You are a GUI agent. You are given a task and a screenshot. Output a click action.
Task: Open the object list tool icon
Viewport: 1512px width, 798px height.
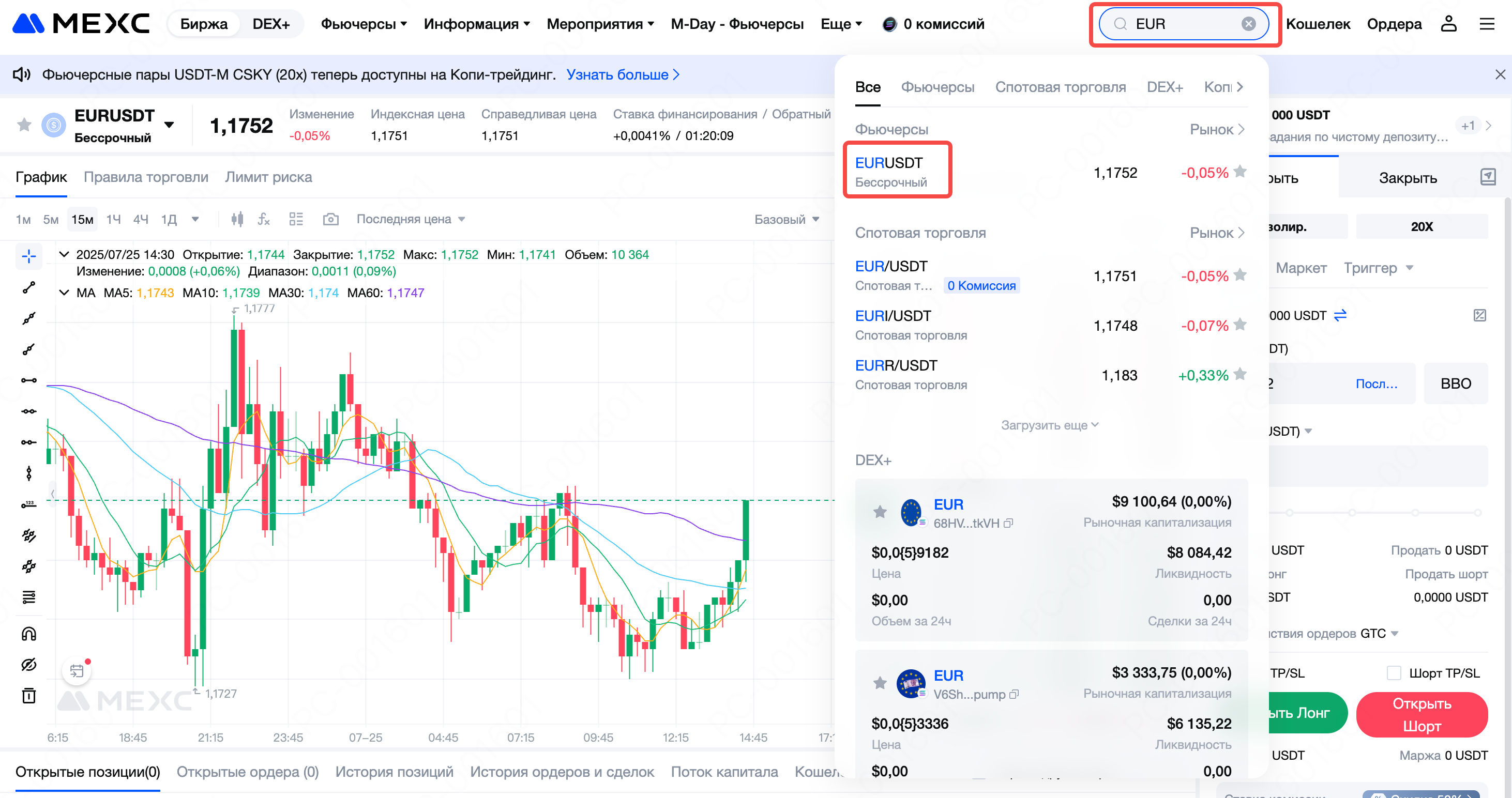point(29,597)
